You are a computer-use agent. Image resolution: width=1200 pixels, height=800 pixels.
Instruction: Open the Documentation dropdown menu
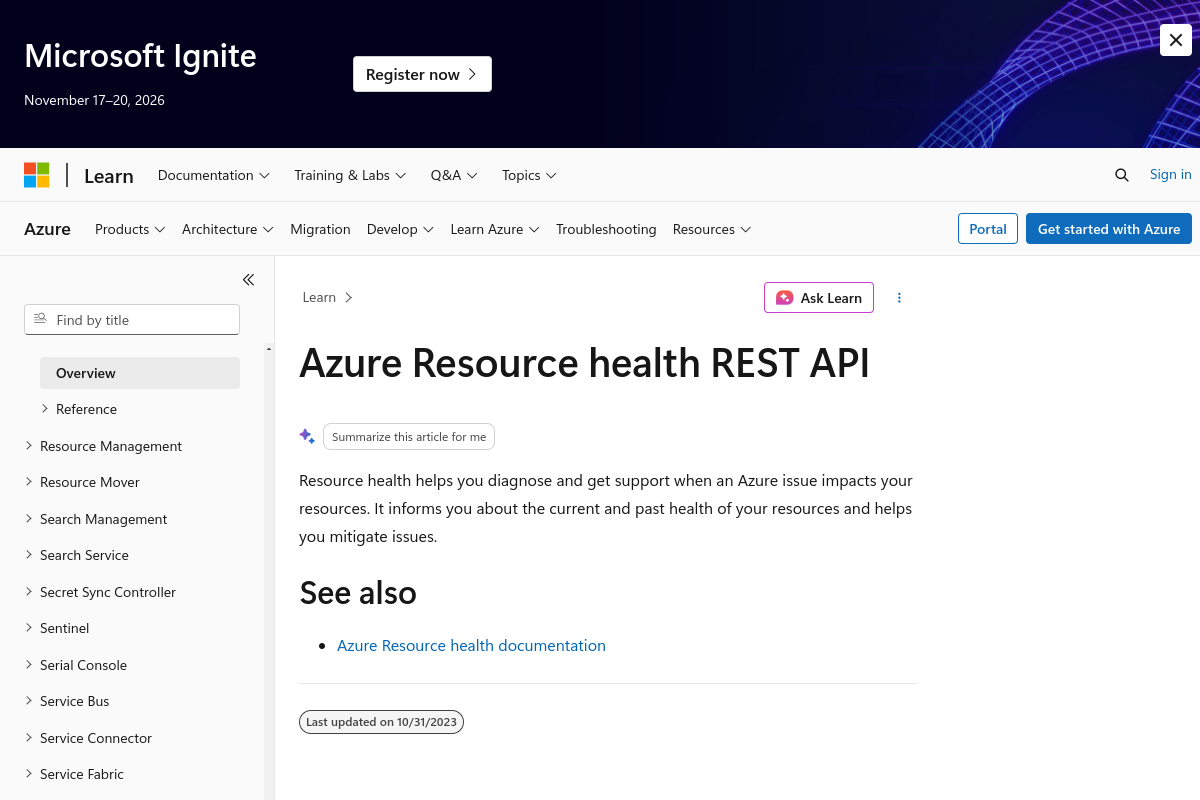pyautogui.click(x=214, y=175)
